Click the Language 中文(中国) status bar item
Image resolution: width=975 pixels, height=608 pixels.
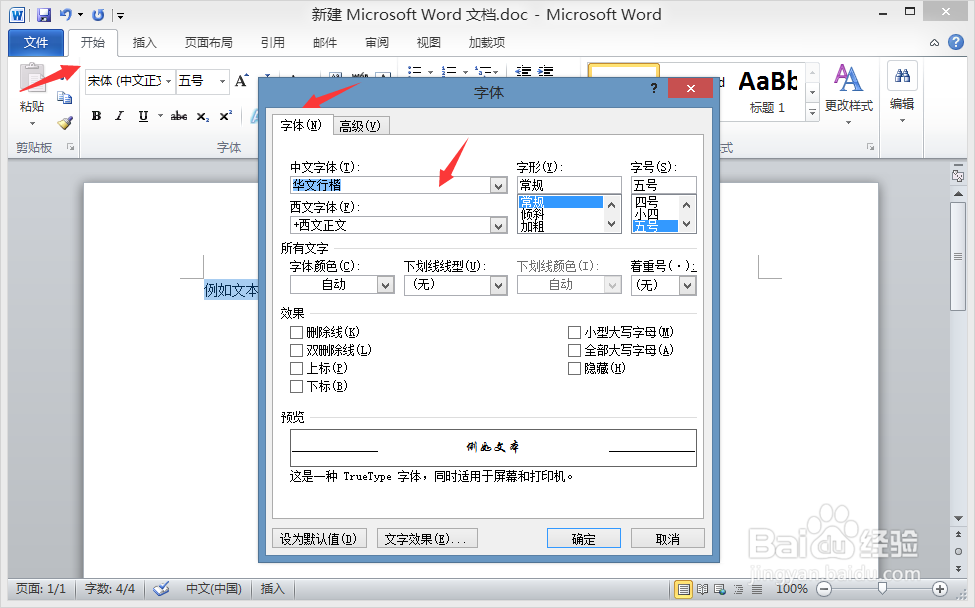tap(213, 588)
